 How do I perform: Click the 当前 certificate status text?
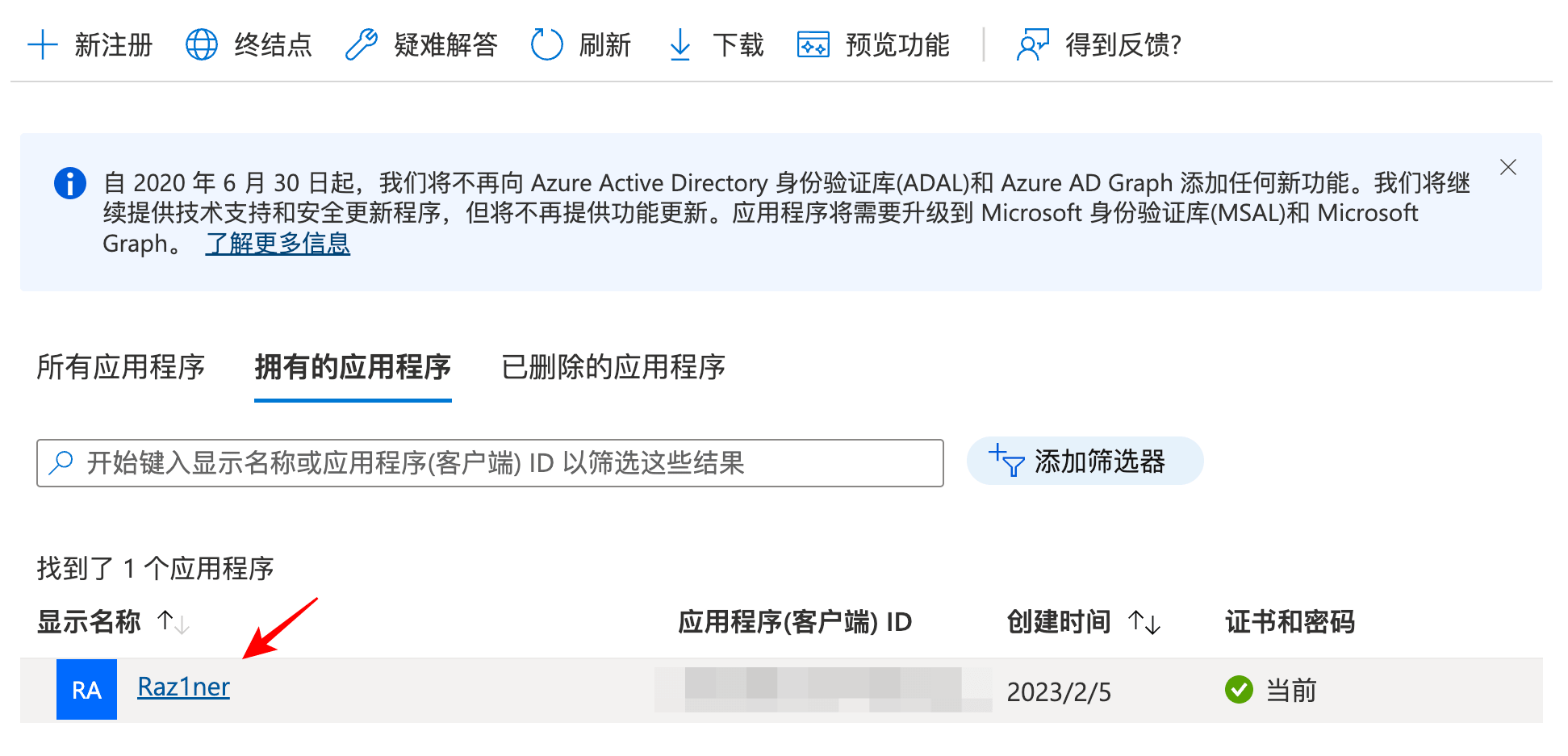(x=1291, y=691)
